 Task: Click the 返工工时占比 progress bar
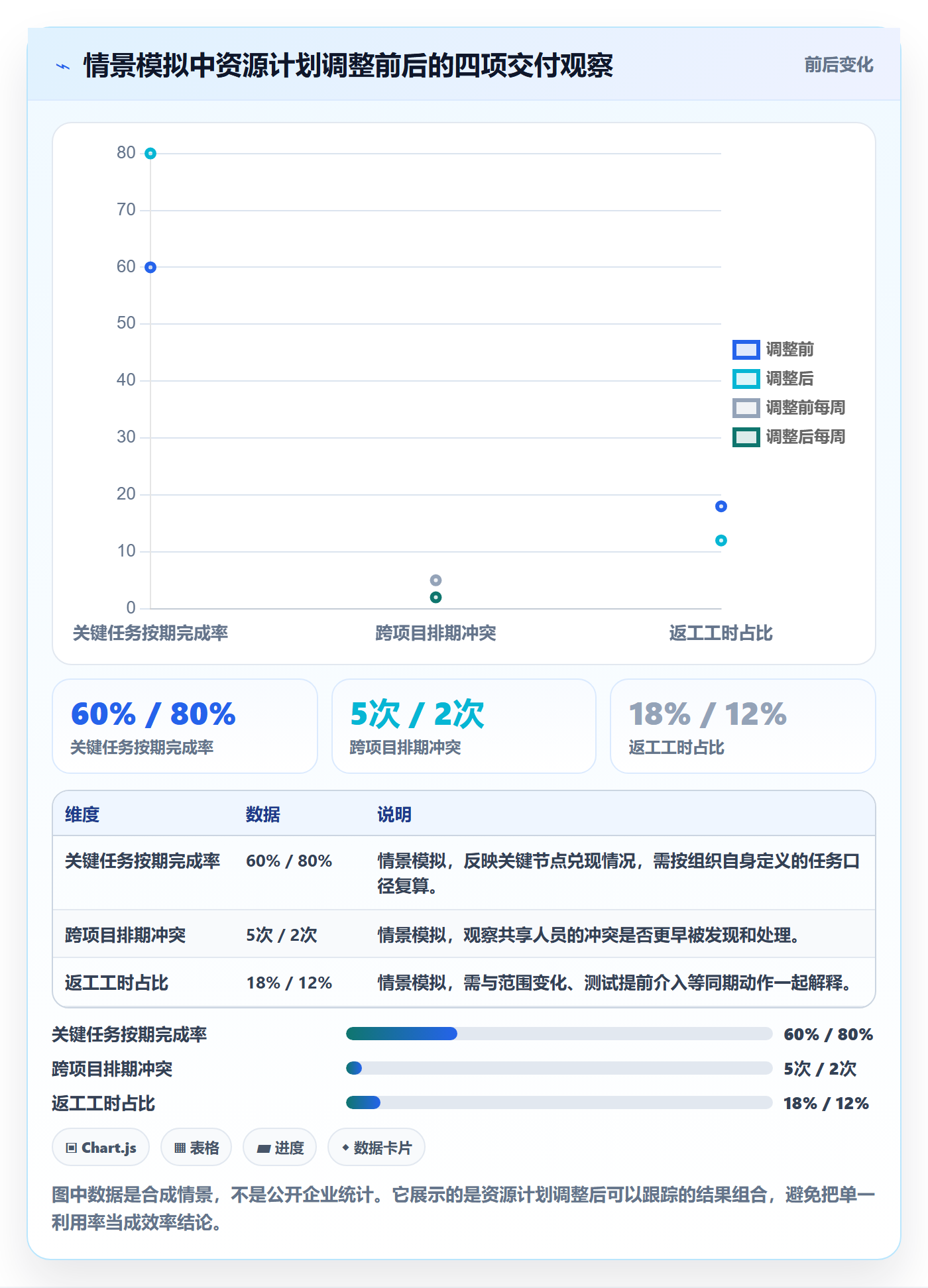pos(559,1102)
